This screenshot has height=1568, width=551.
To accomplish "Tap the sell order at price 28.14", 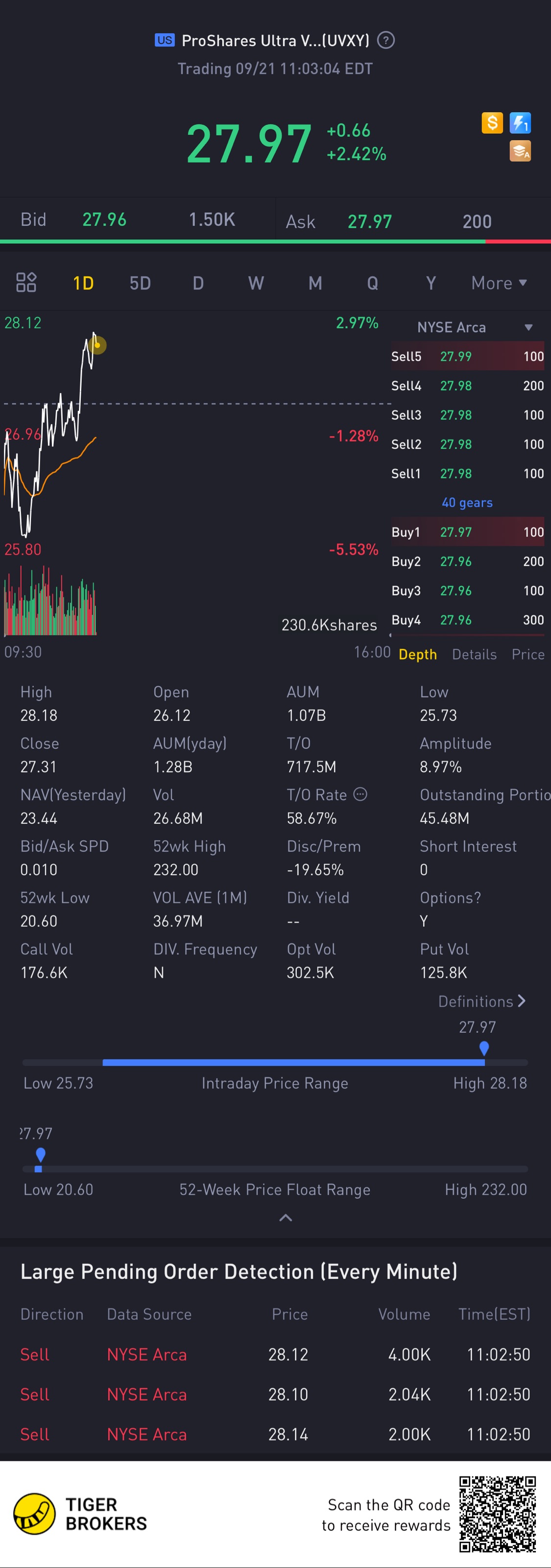I will pos(275,1434).
